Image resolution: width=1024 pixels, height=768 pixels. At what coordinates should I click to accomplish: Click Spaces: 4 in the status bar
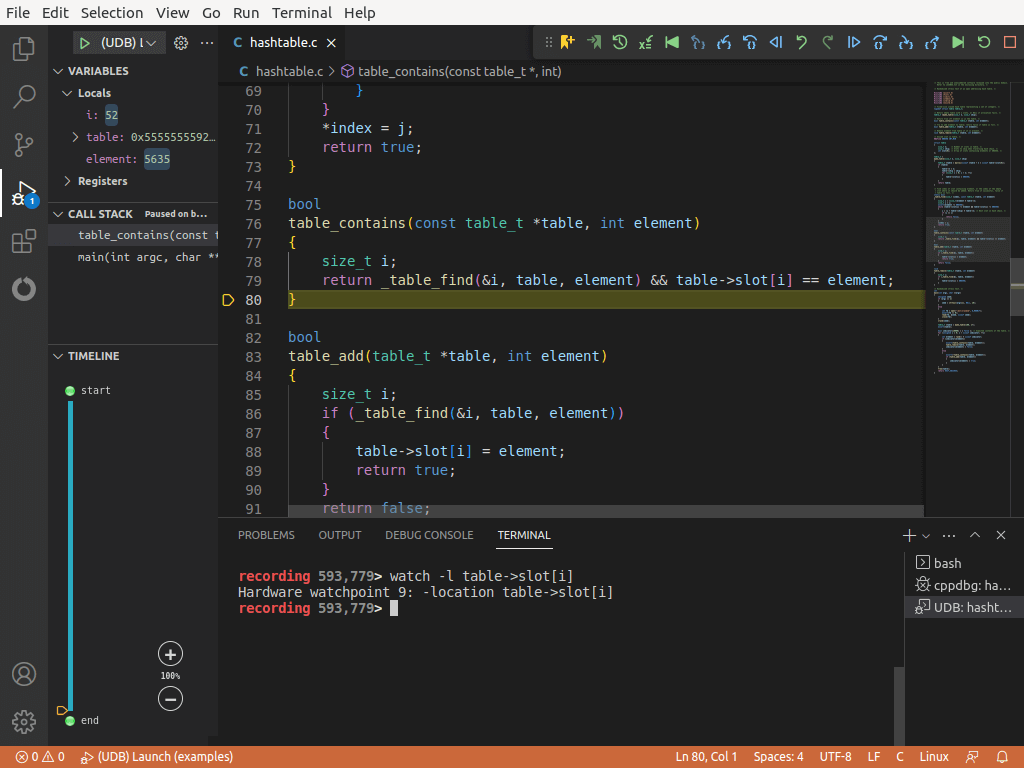coord(778,757)
